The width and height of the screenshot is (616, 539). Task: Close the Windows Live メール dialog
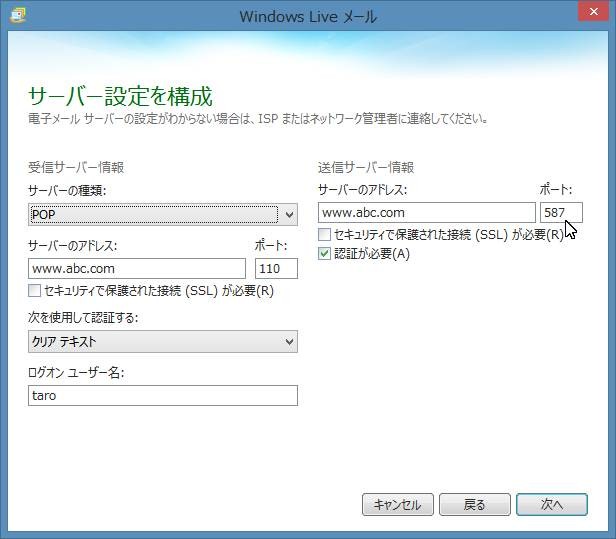594,12
